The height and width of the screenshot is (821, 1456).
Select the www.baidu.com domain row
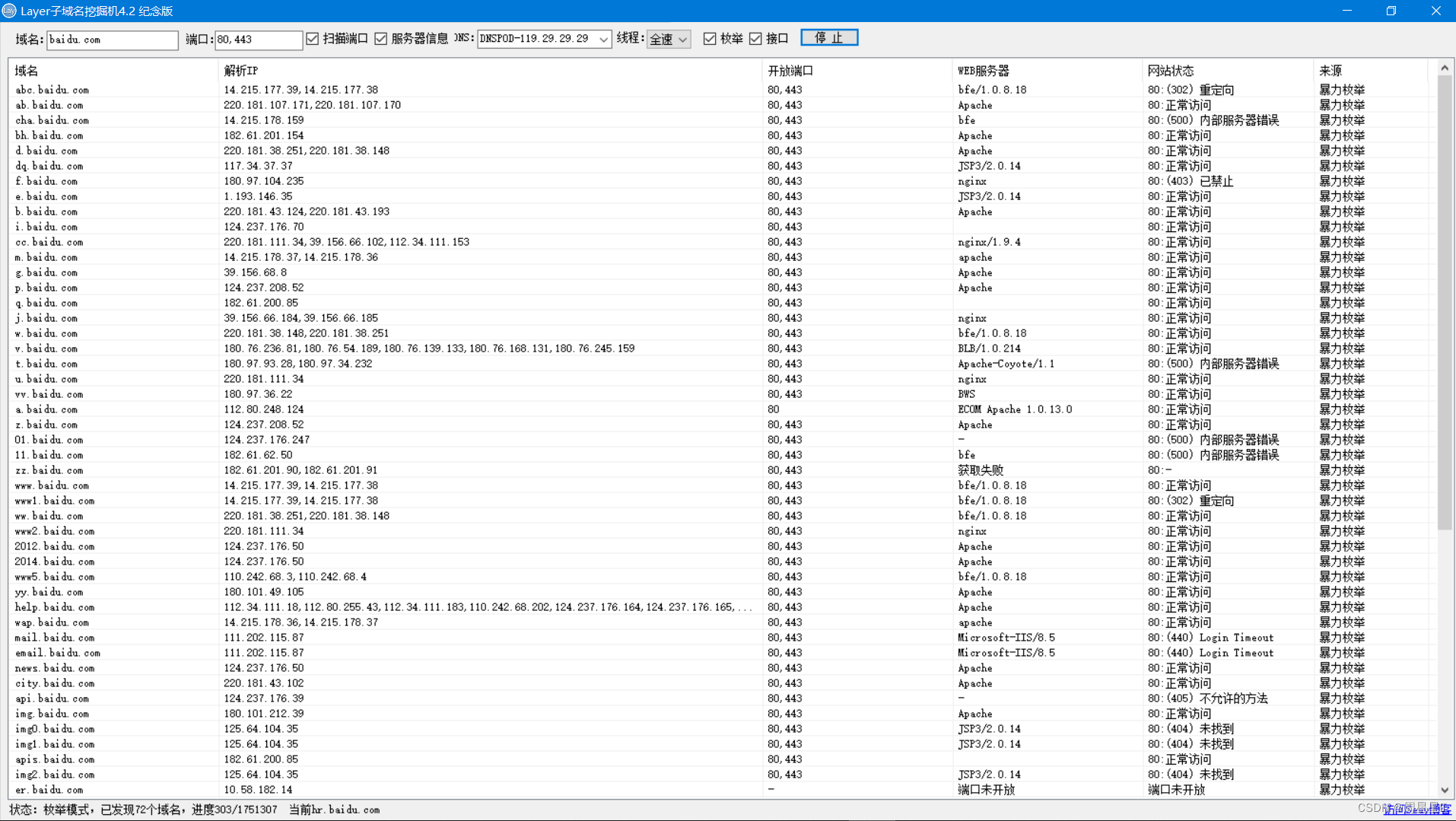pos(719,485)
